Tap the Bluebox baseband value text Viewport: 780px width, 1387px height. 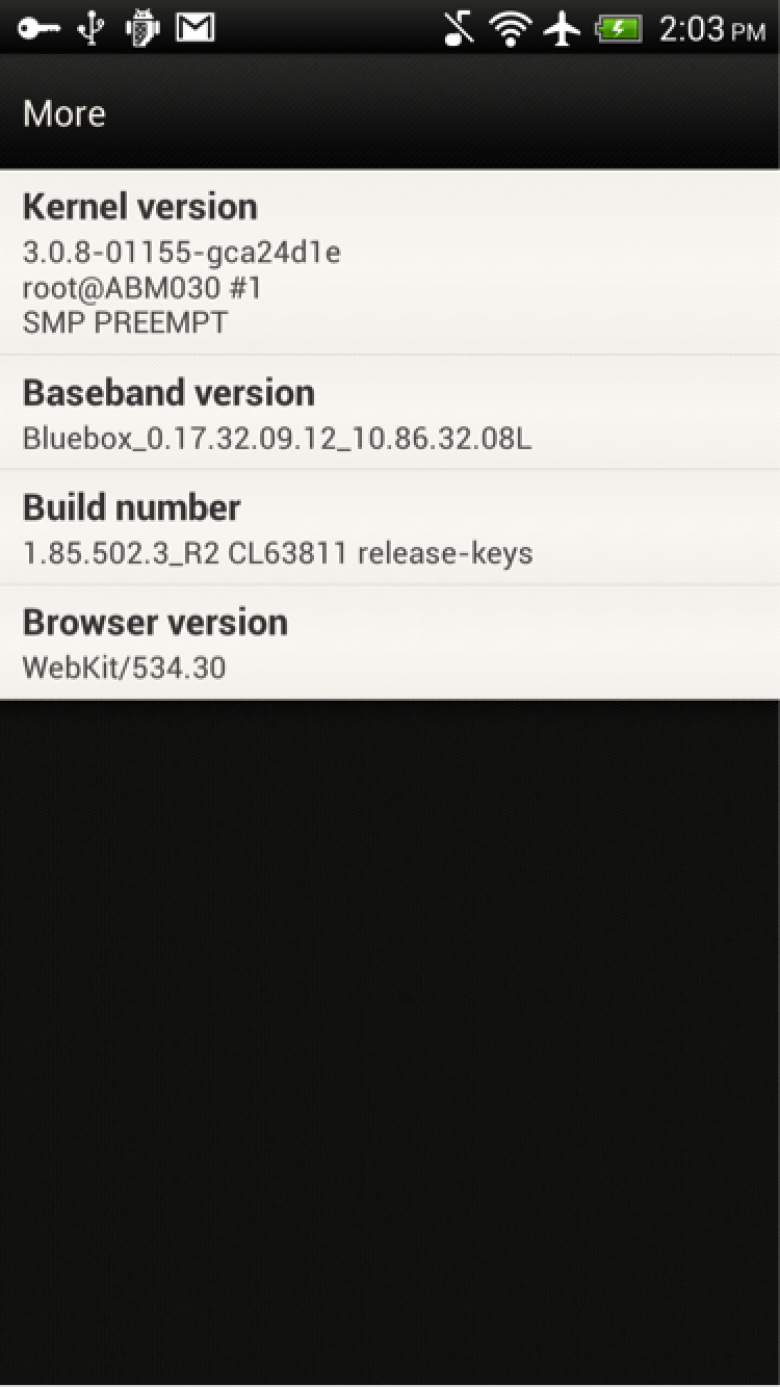point(277,439)
